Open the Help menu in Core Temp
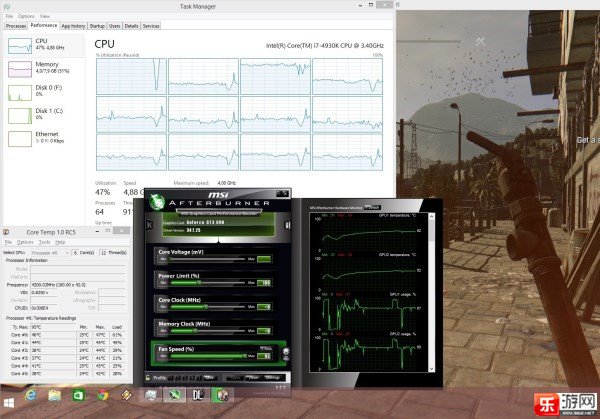This screenshot has width=600, height=419. click(x=60, y=242)
